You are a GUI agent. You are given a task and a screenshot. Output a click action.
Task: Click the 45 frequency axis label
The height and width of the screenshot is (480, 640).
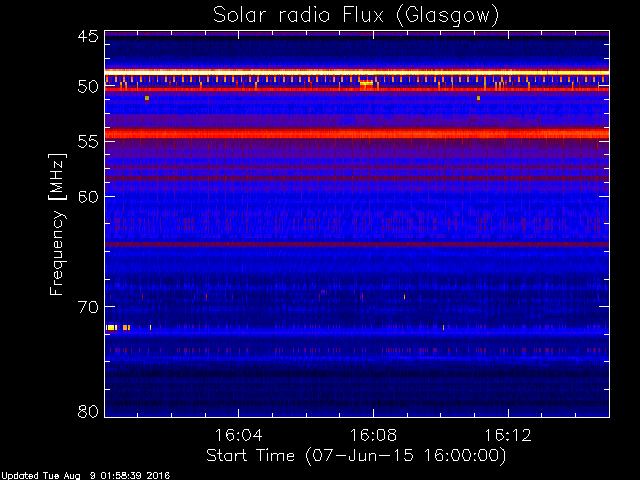[88, 37]
